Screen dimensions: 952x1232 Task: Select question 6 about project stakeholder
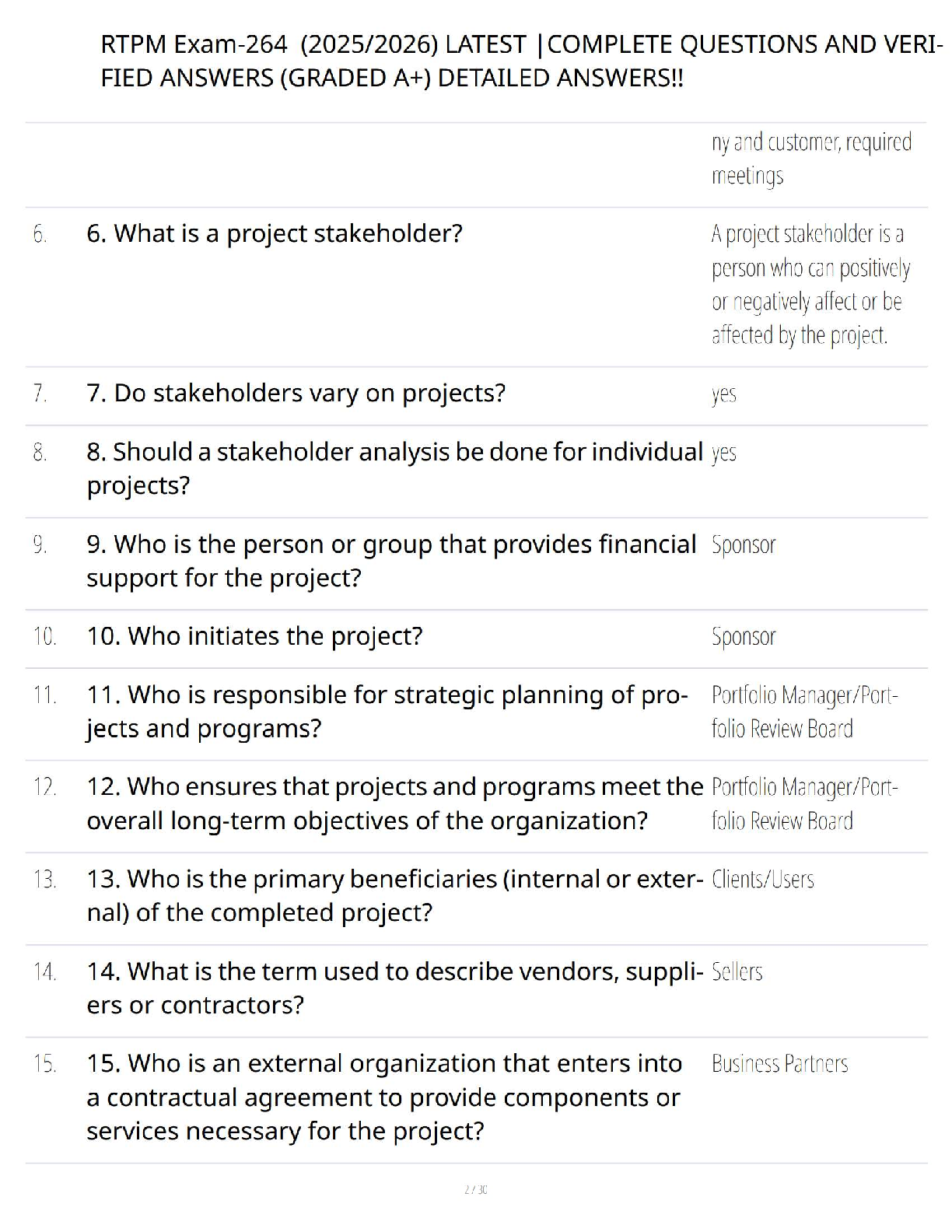(275, 233)
